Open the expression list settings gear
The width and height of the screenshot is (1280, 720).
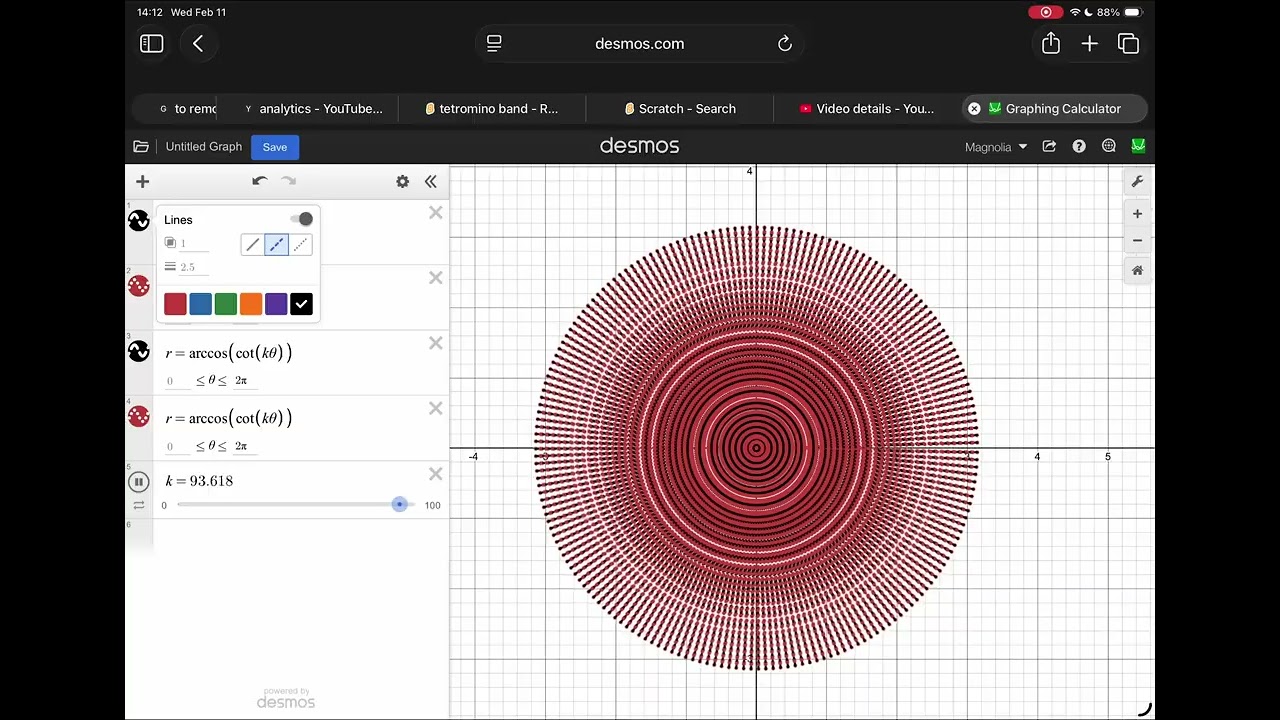[402, 181]
